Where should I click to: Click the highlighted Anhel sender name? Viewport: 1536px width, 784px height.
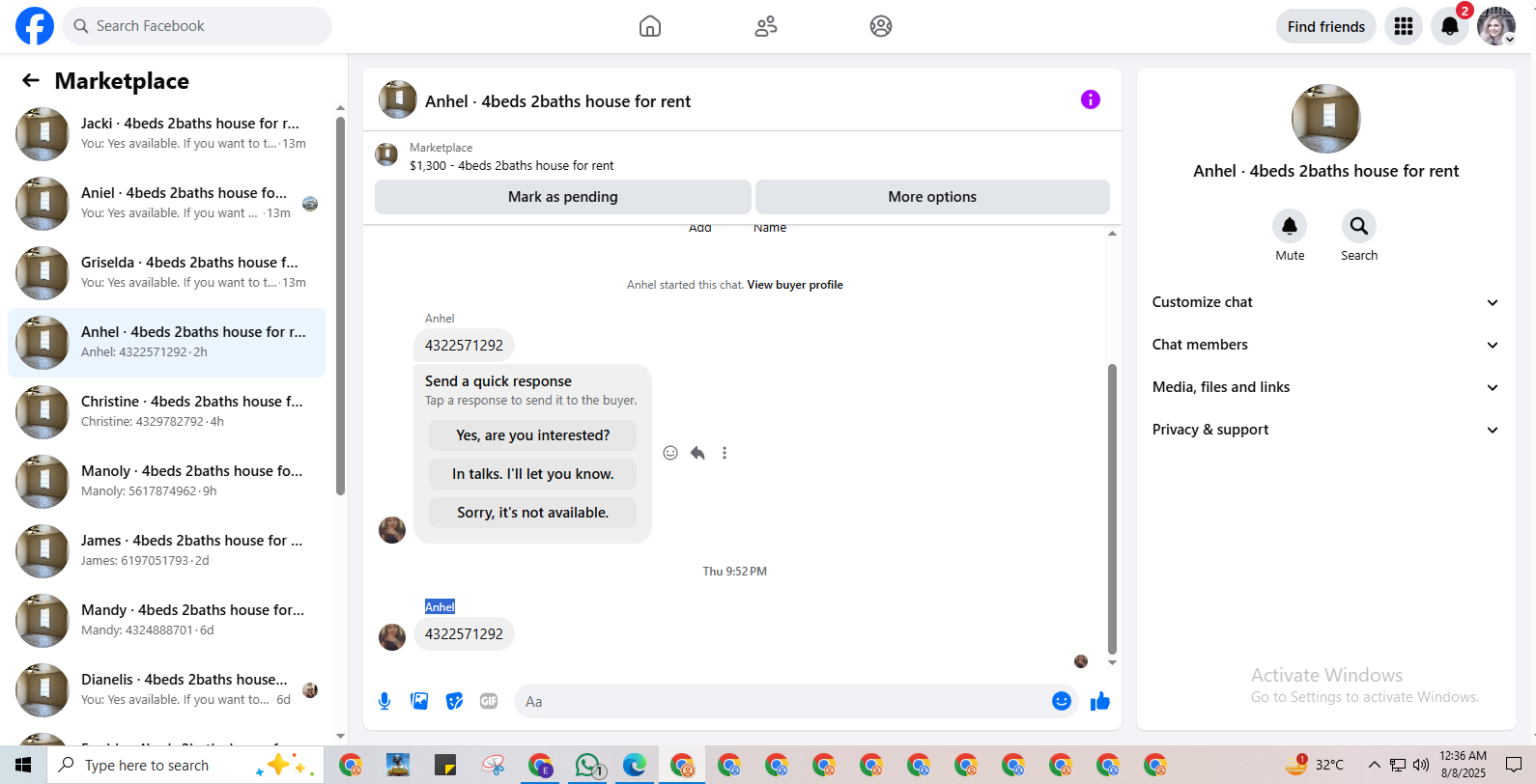[x=440, y=607]
